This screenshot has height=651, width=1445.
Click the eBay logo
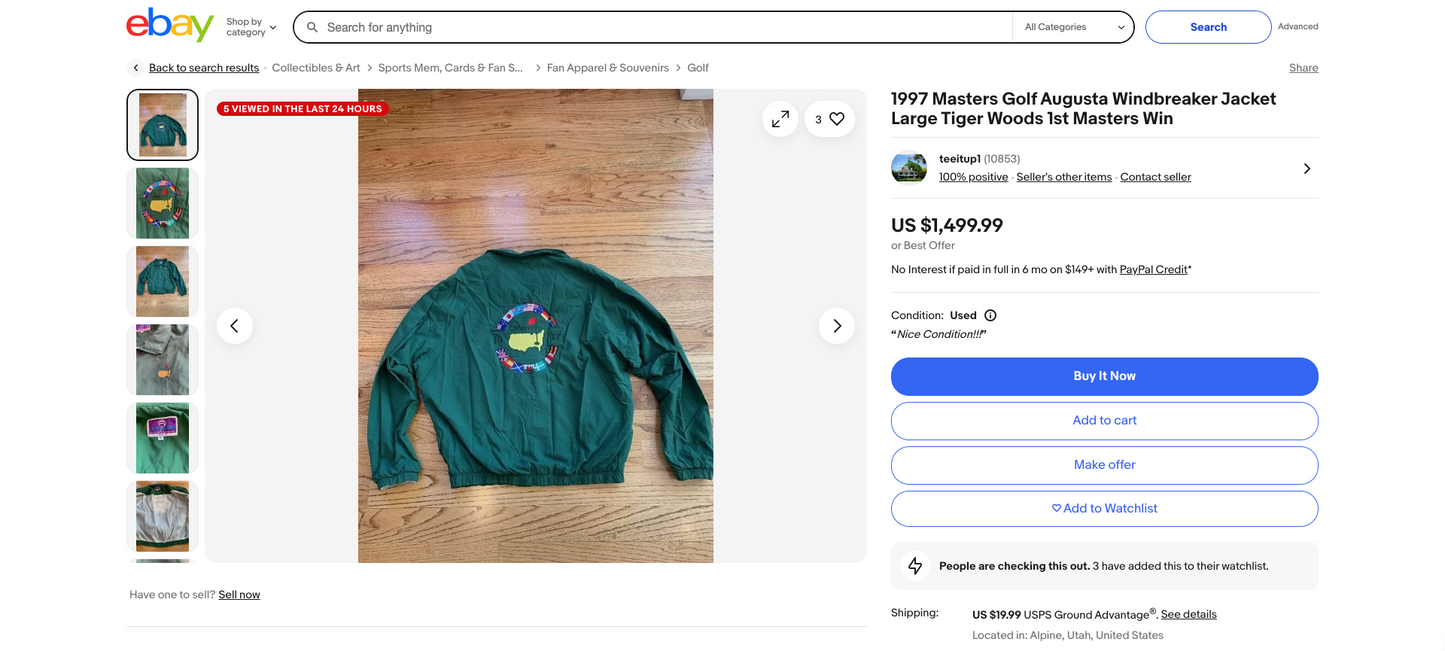coord(170,25)
